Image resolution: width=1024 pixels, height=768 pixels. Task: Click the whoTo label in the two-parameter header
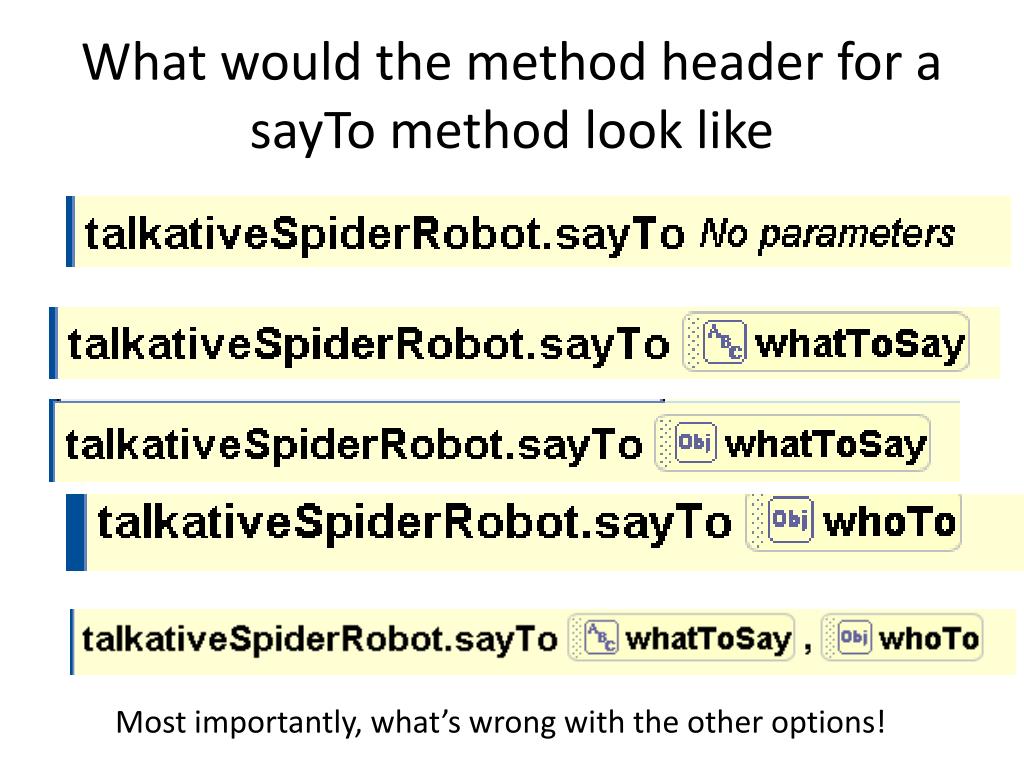click(x=928, y=638)
